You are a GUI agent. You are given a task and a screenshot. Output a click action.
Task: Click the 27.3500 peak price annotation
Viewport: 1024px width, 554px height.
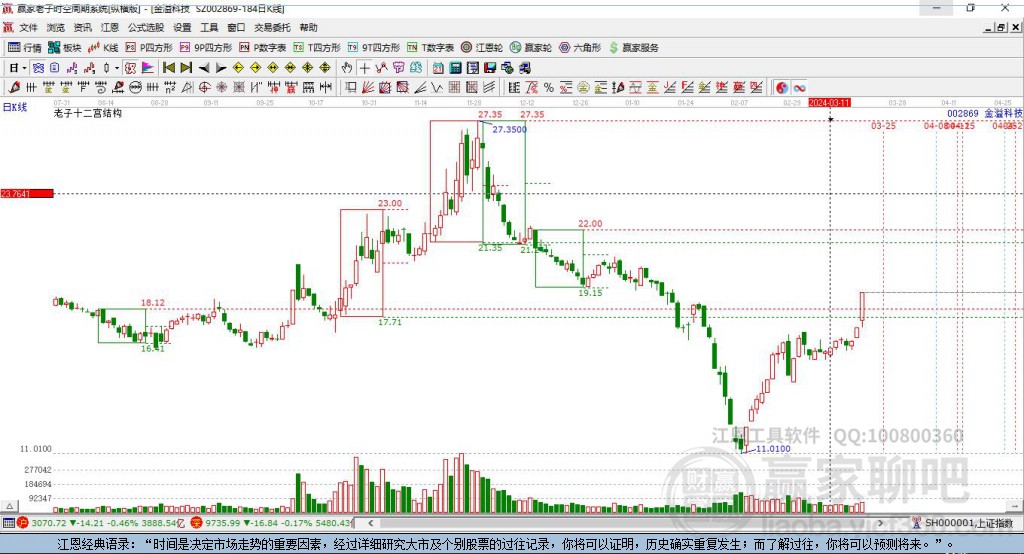pos(509,129)
